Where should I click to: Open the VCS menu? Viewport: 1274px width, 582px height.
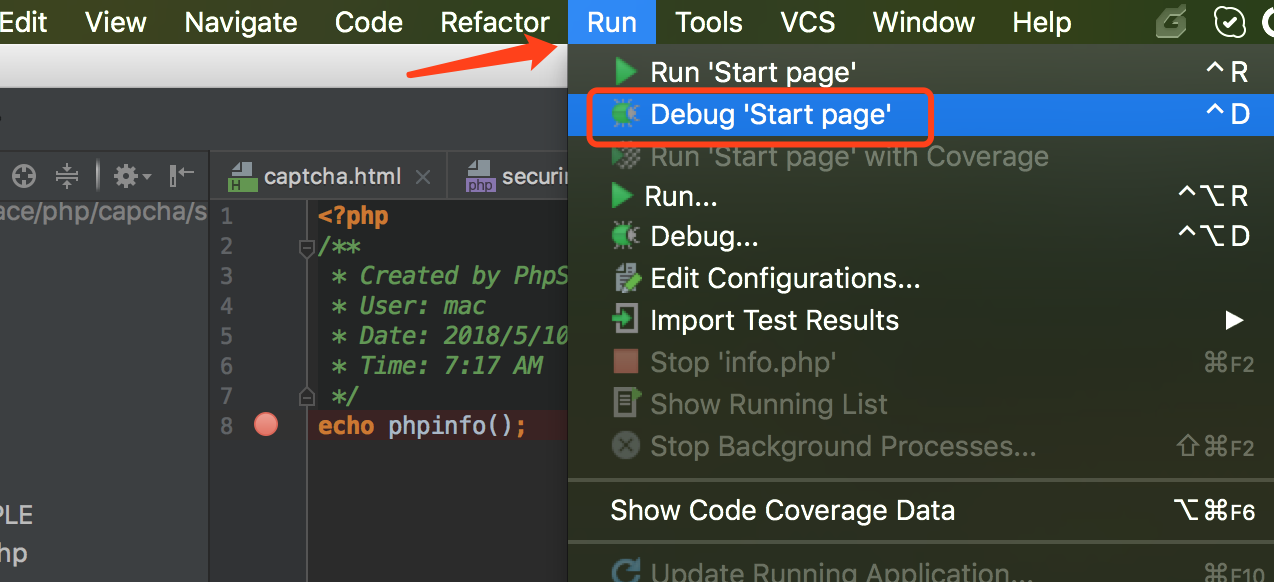point(807,22)
